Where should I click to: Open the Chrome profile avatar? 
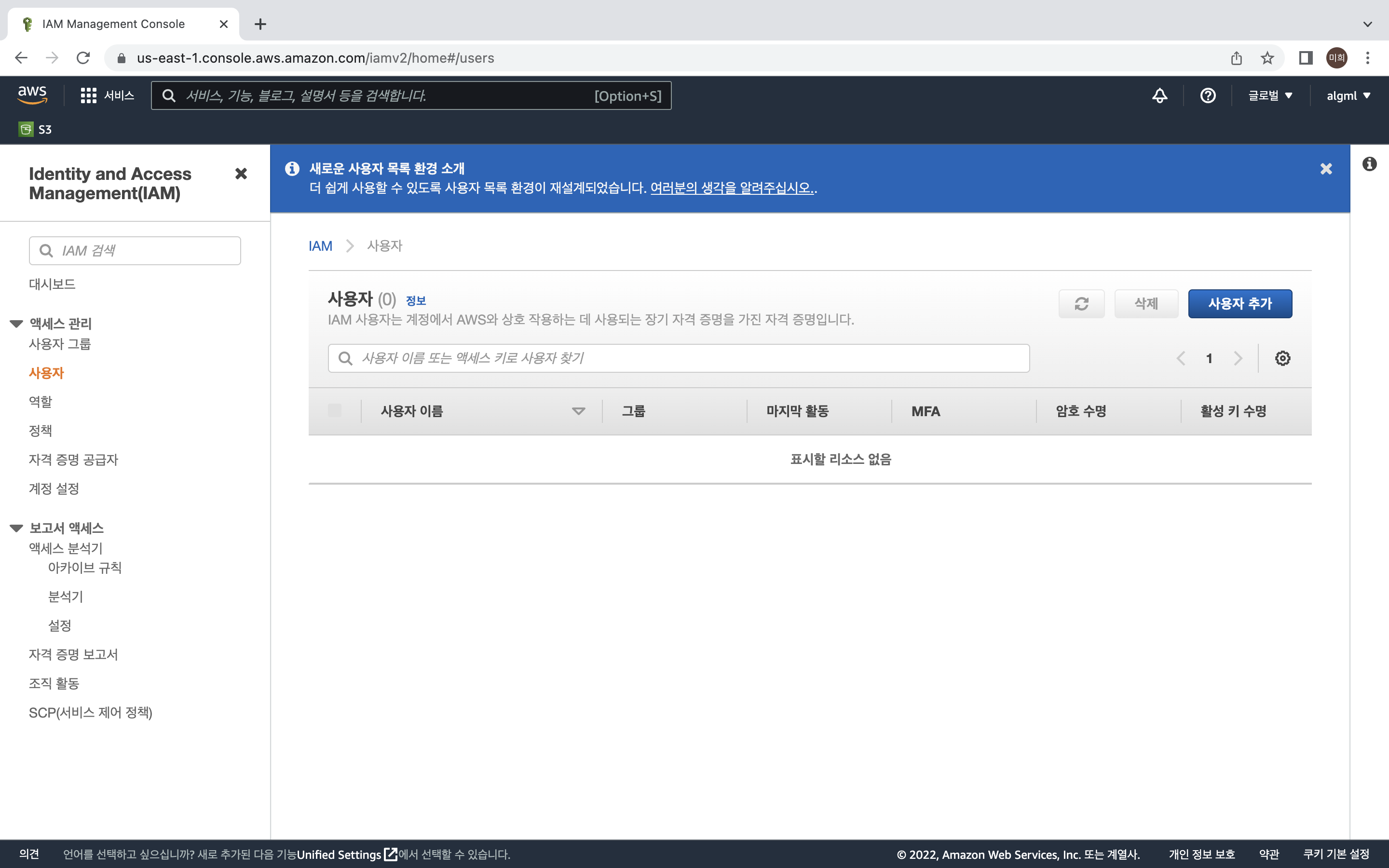tap(1337, 58)
